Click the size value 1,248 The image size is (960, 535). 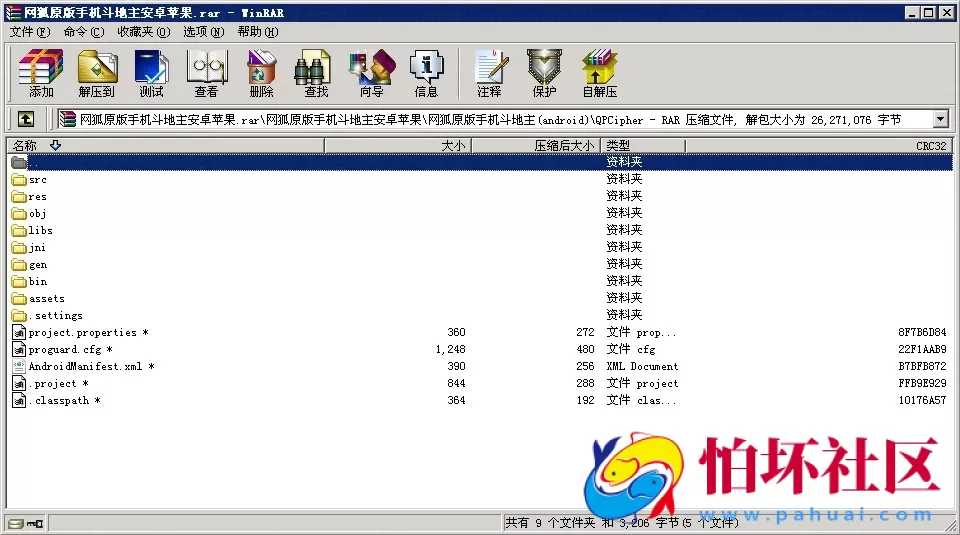tap(451, 350)
